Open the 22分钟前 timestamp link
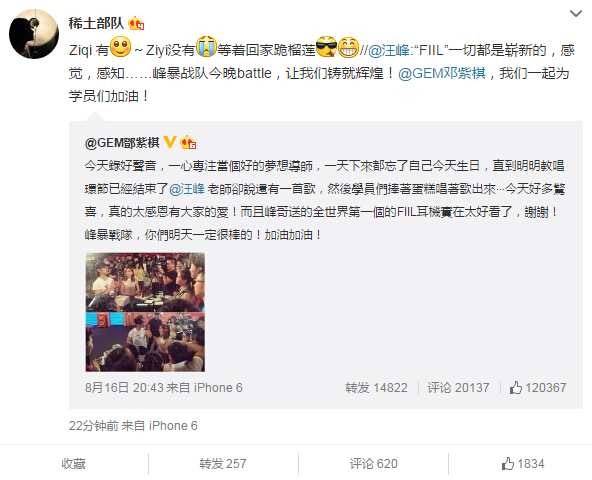The height and width of the screenshot is (480, 592). click(x=95, y=426)
